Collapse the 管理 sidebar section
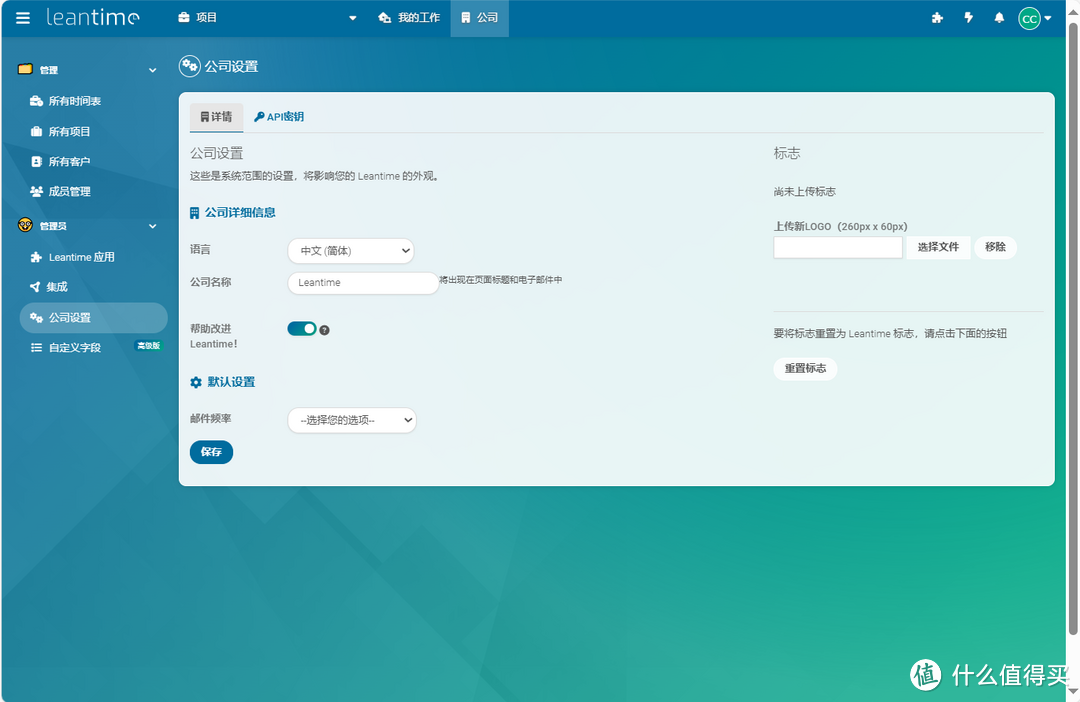The height and width of the screenshot is (702, 1080). [x=152, y=69]
